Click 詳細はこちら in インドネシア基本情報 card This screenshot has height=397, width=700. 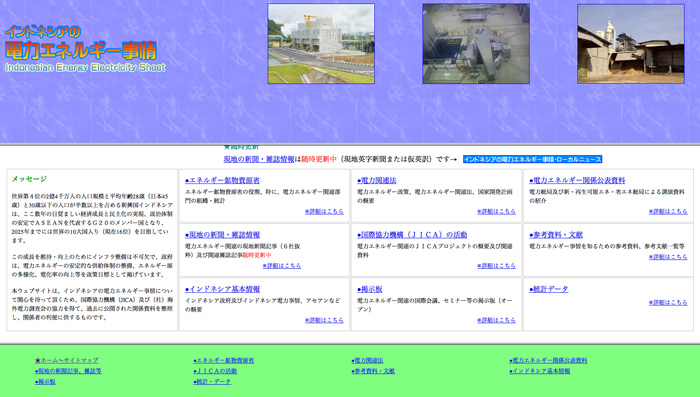[x=324, y=320]
